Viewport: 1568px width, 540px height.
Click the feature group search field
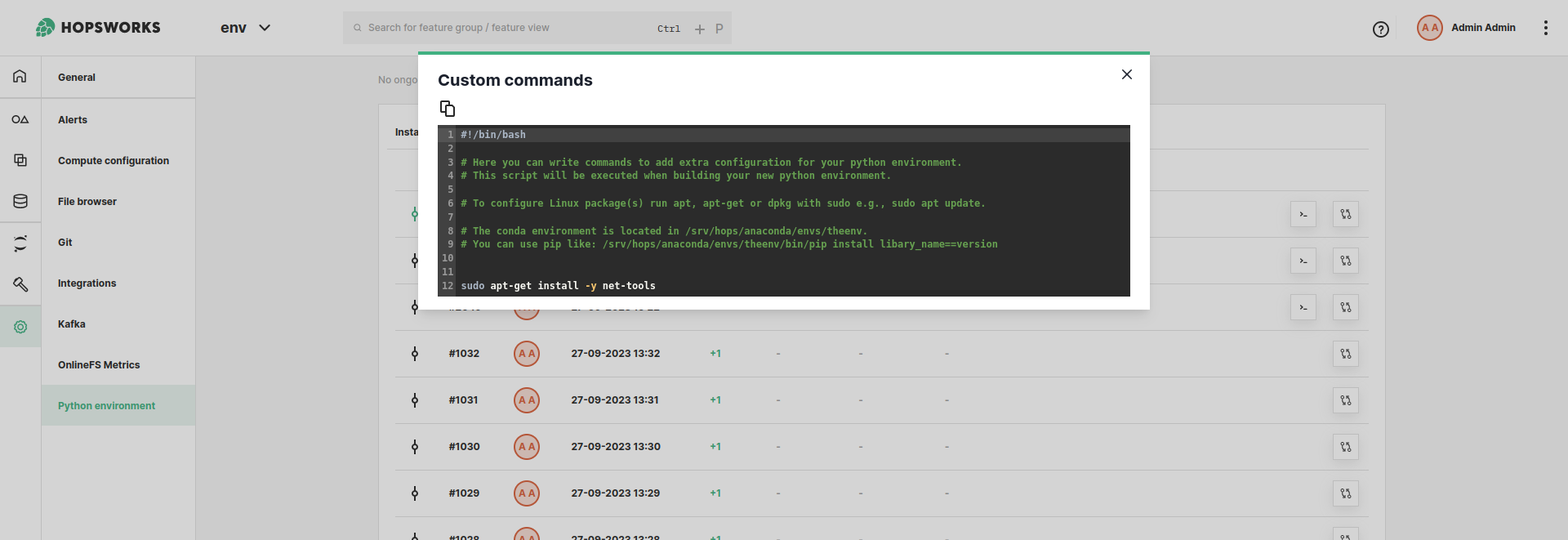tap(506, 28)
